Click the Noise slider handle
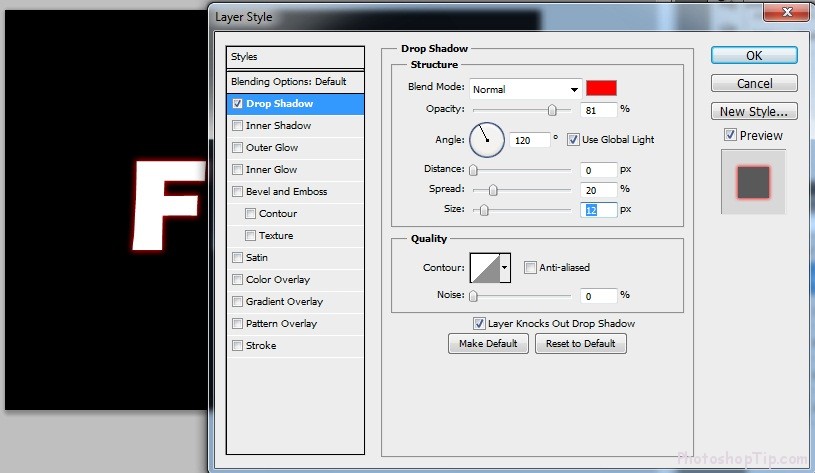This screenshot has width=815, height=473. click(473, 296)
